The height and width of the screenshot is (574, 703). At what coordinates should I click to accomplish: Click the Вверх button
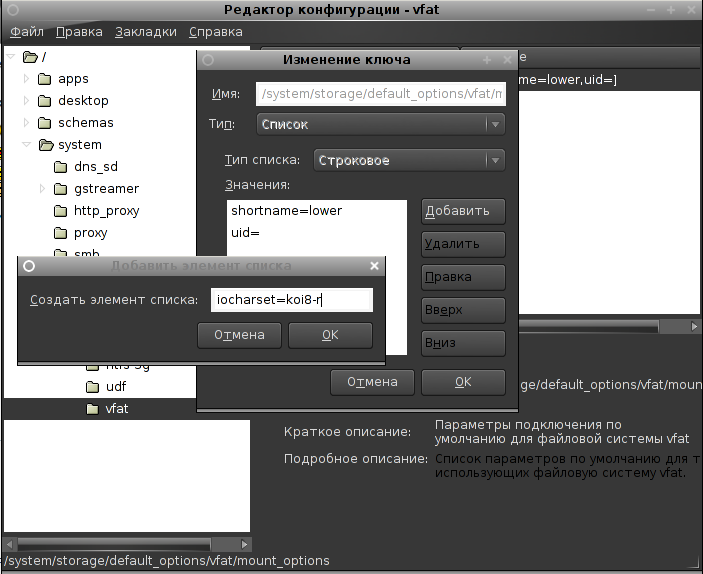coord(463,310)
